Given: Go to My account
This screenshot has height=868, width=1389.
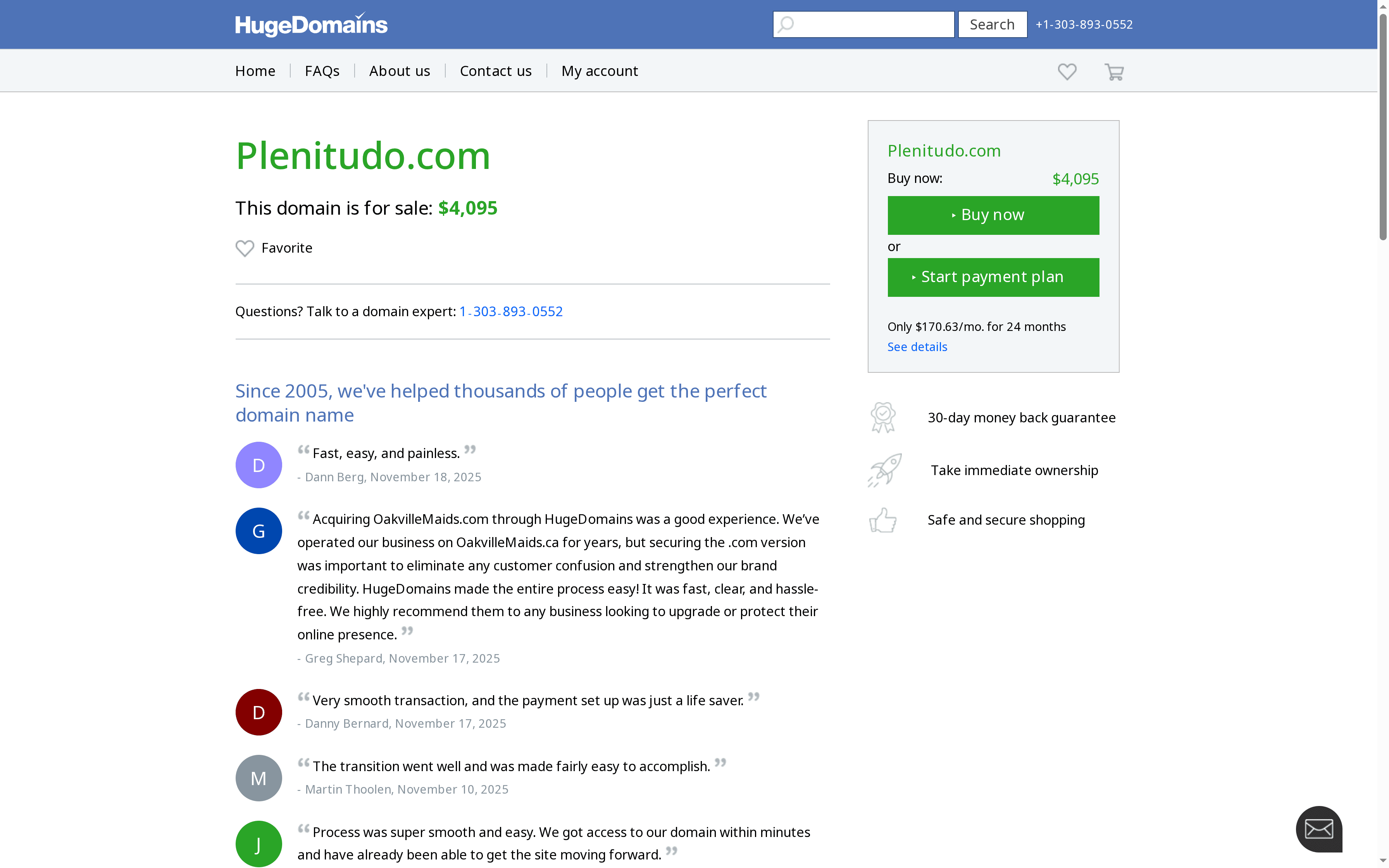Looking at the screenshot, I should (599, 70).
